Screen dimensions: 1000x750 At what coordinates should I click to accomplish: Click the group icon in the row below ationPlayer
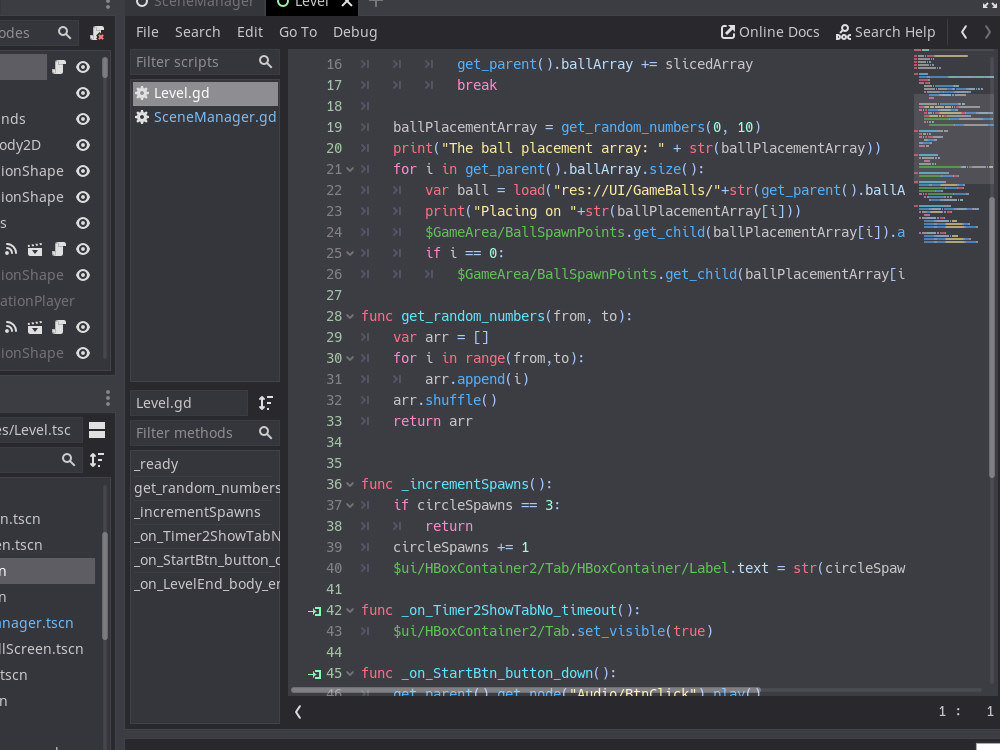35,327
